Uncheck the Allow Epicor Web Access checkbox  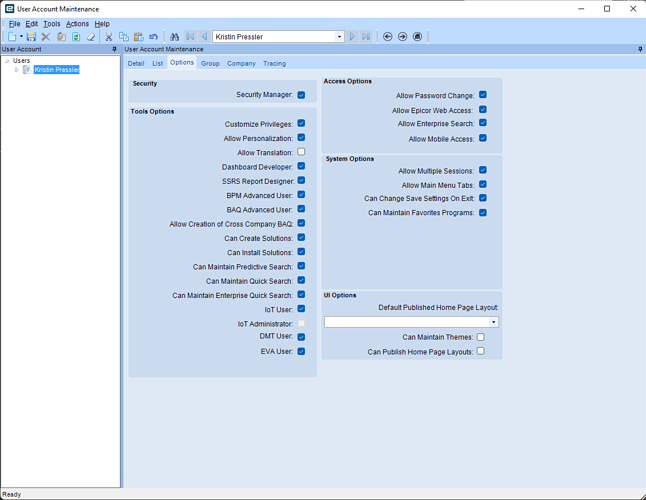pos(483,110)
